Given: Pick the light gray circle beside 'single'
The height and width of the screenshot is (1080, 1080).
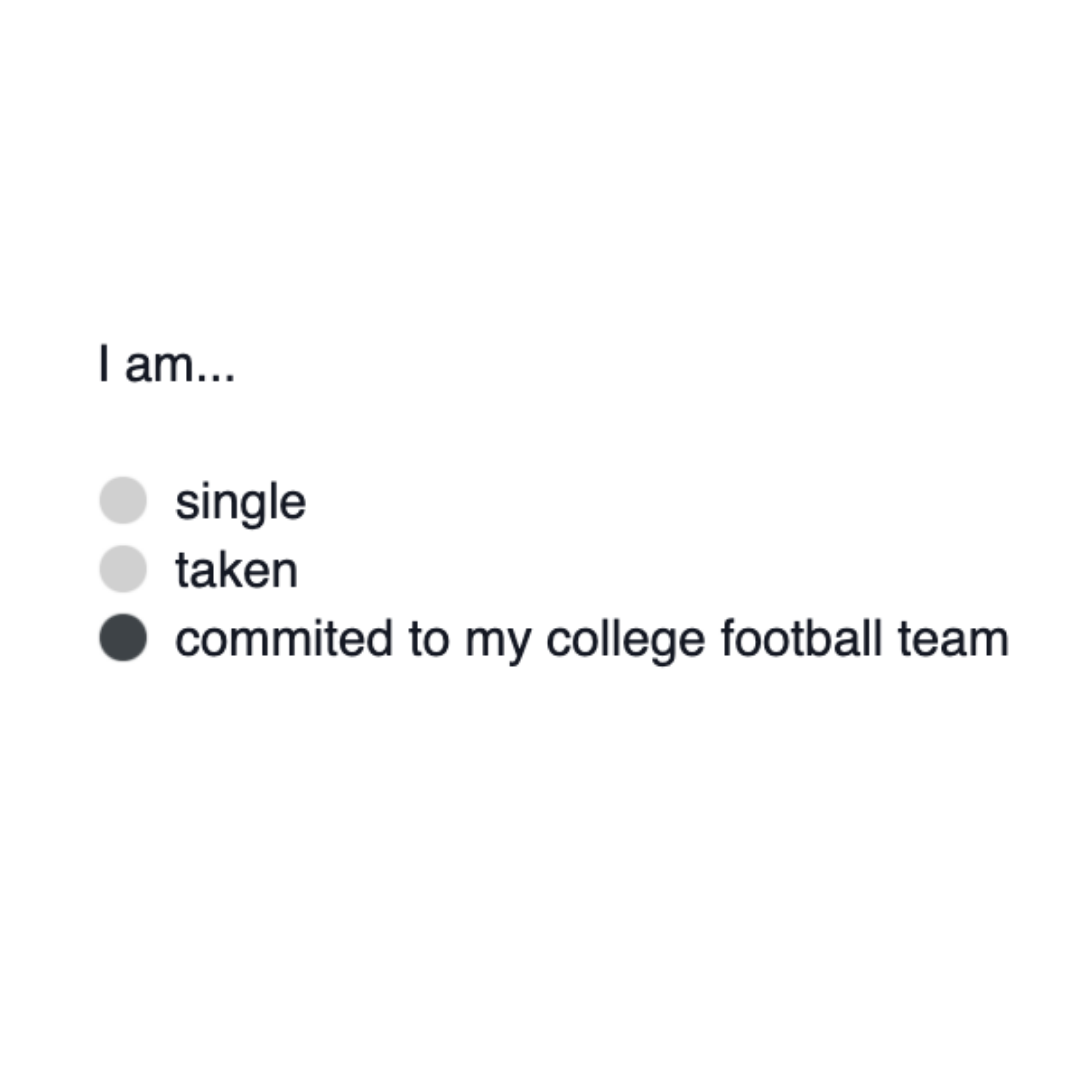Looking at the screenshot, I should [123, 500].
